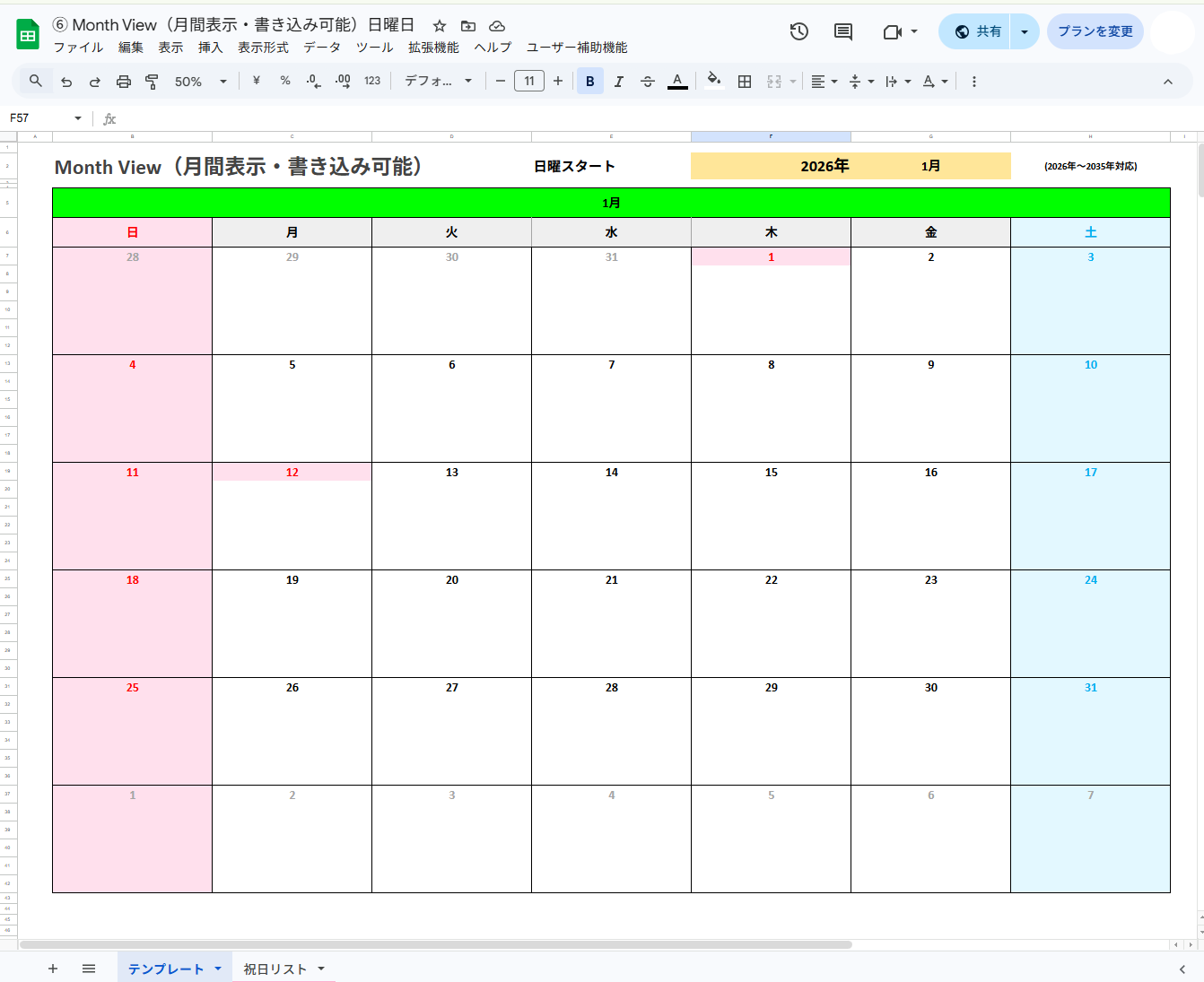Viewport: 1204px width, 982px height.
Task: Click the undo icon
Action: [65, 81]
